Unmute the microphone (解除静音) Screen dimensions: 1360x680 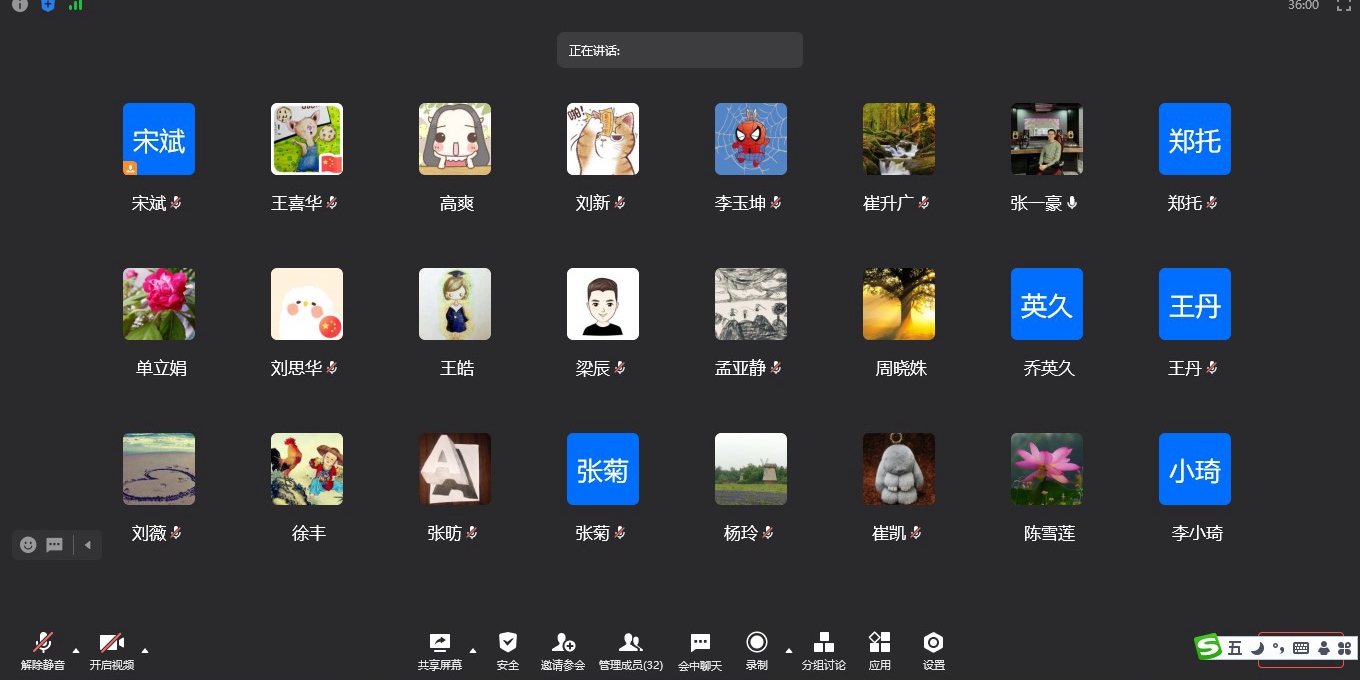pyautogui.click(x=43, y=643)
